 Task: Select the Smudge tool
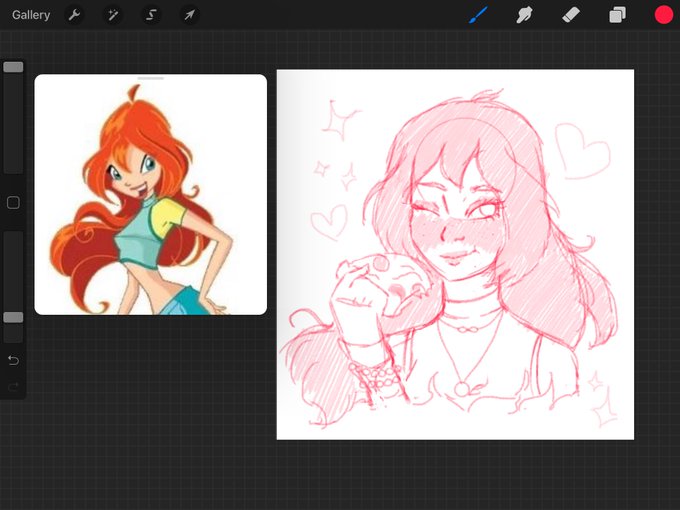point(524,15)
